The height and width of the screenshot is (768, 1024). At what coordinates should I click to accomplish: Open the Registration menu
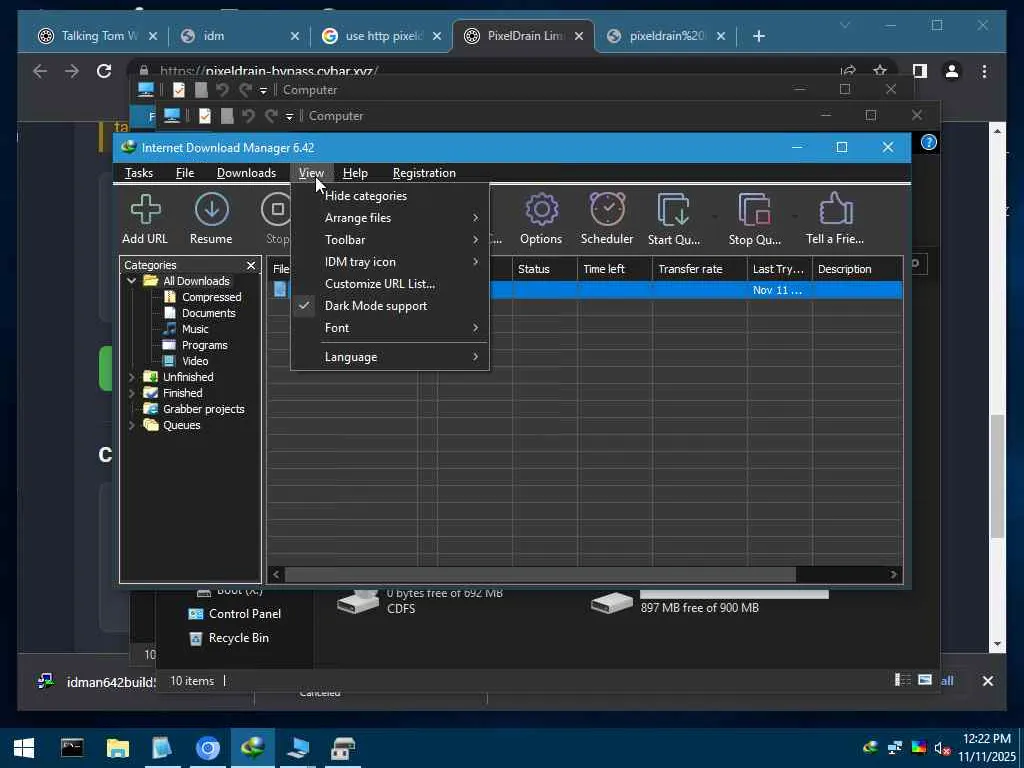424,173
